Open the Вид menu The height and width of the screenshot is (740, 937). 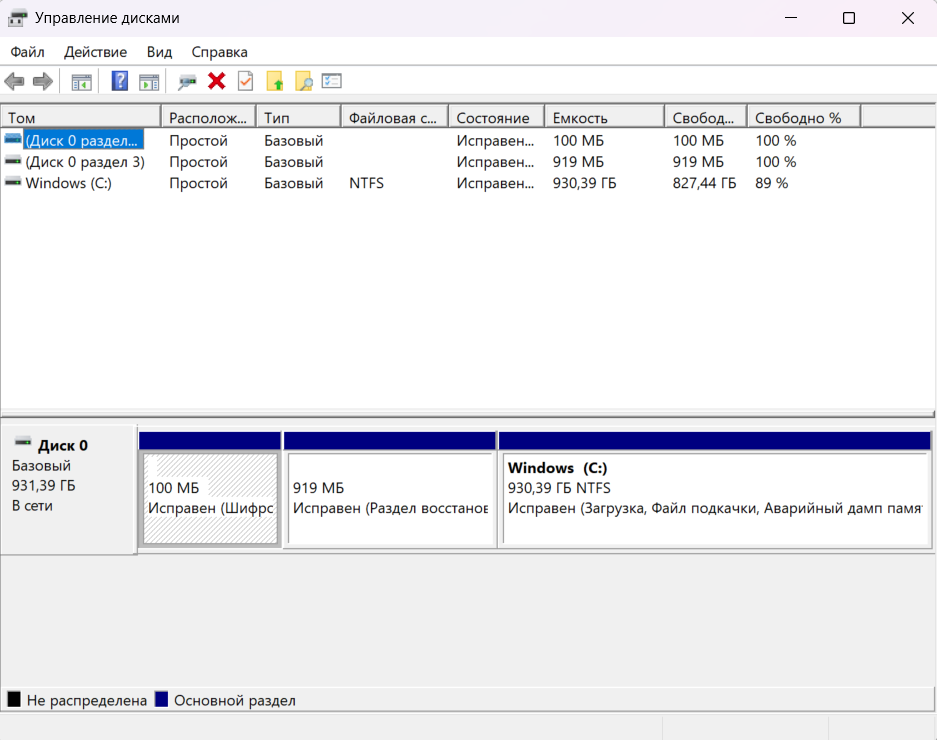click(160, 52)
